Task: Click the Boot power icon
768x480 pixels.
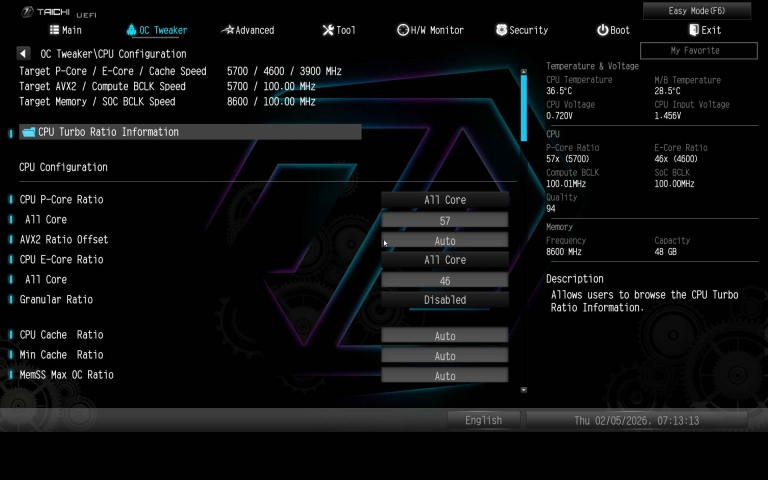Action: coord(602,30)
